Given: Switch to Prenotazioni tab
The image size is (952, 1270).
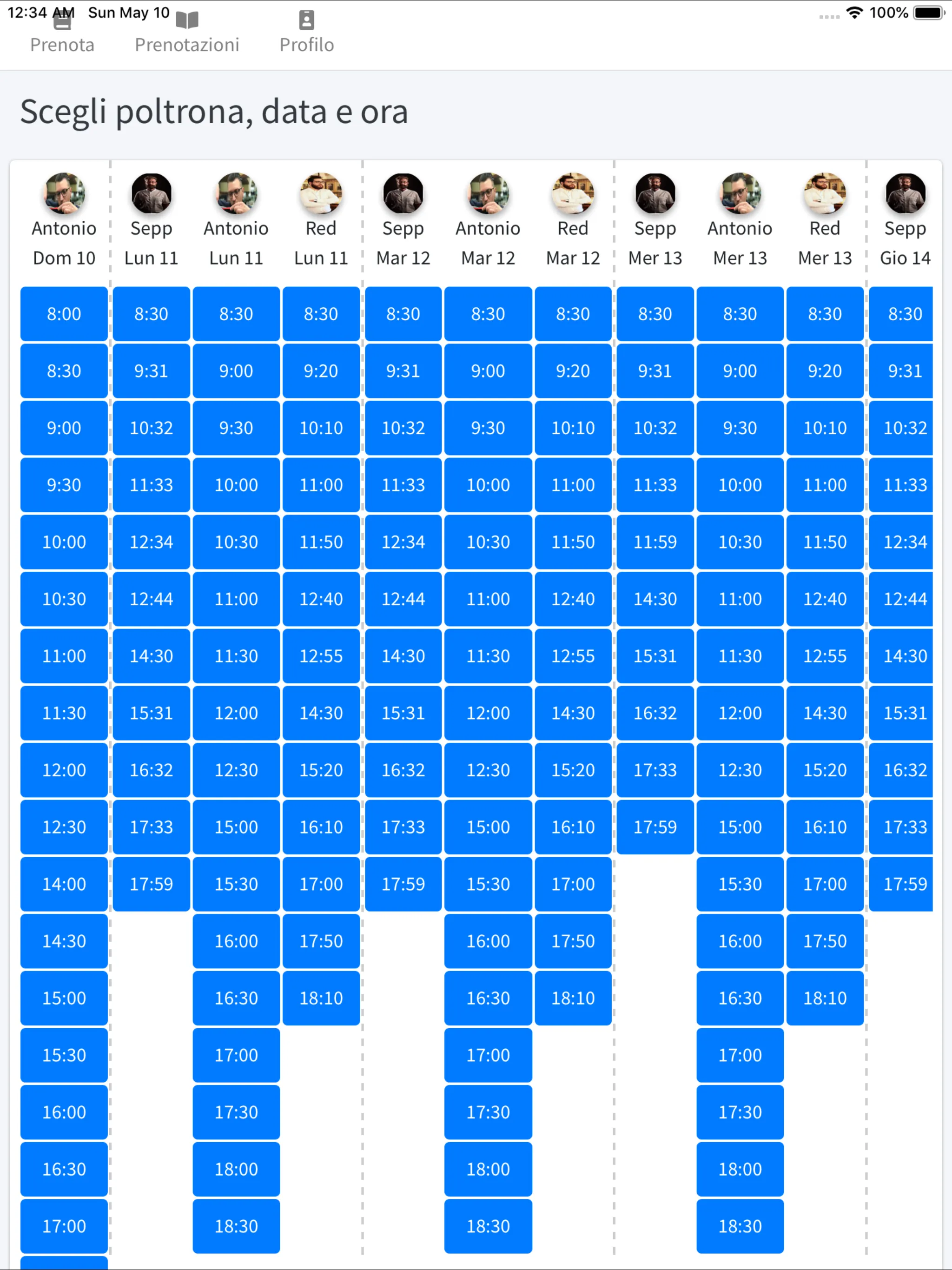Looking at the screenshot, I should 187,44.
